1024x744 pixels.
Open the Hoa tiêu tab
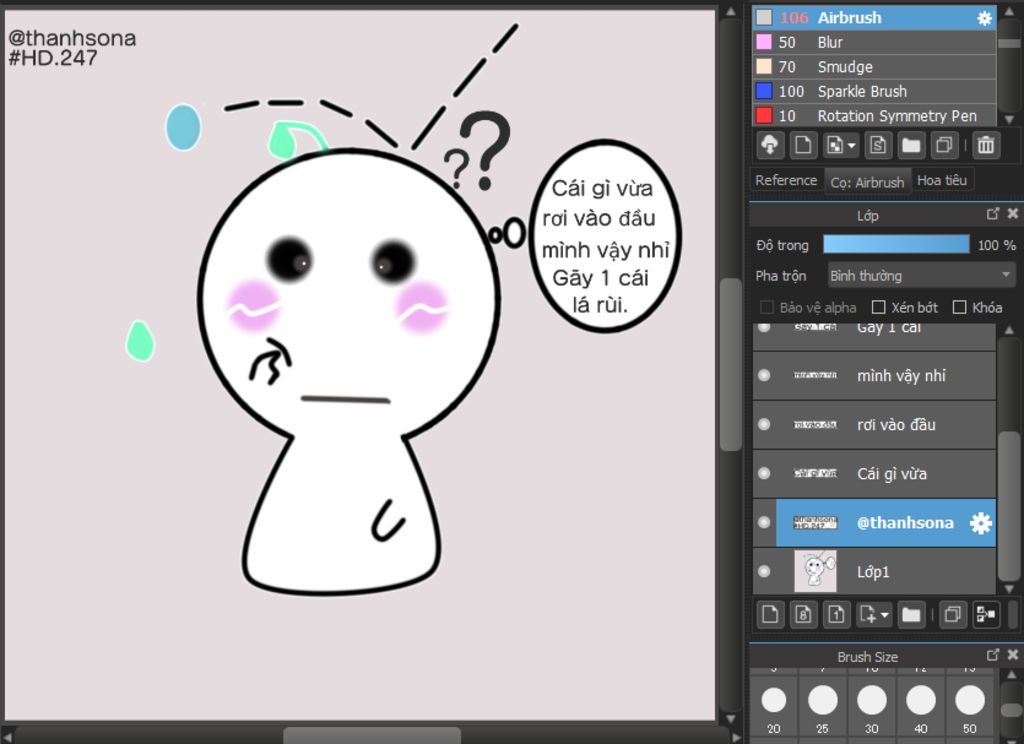(x=942, y=180)
